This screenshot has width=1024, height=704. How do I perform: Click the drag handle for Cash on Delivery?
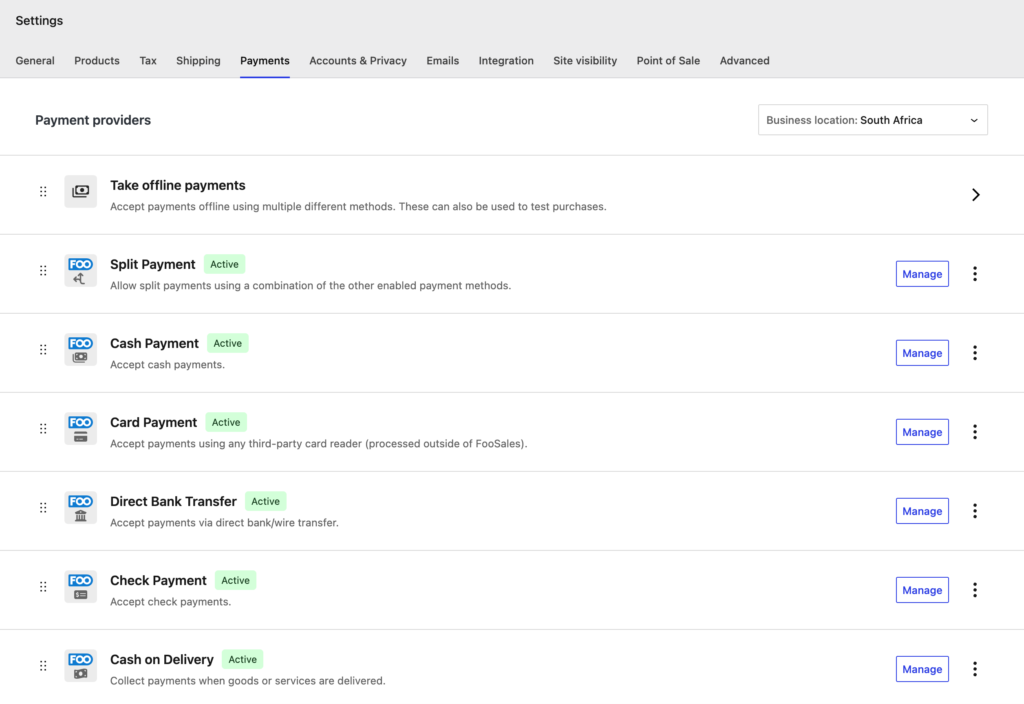43,665
